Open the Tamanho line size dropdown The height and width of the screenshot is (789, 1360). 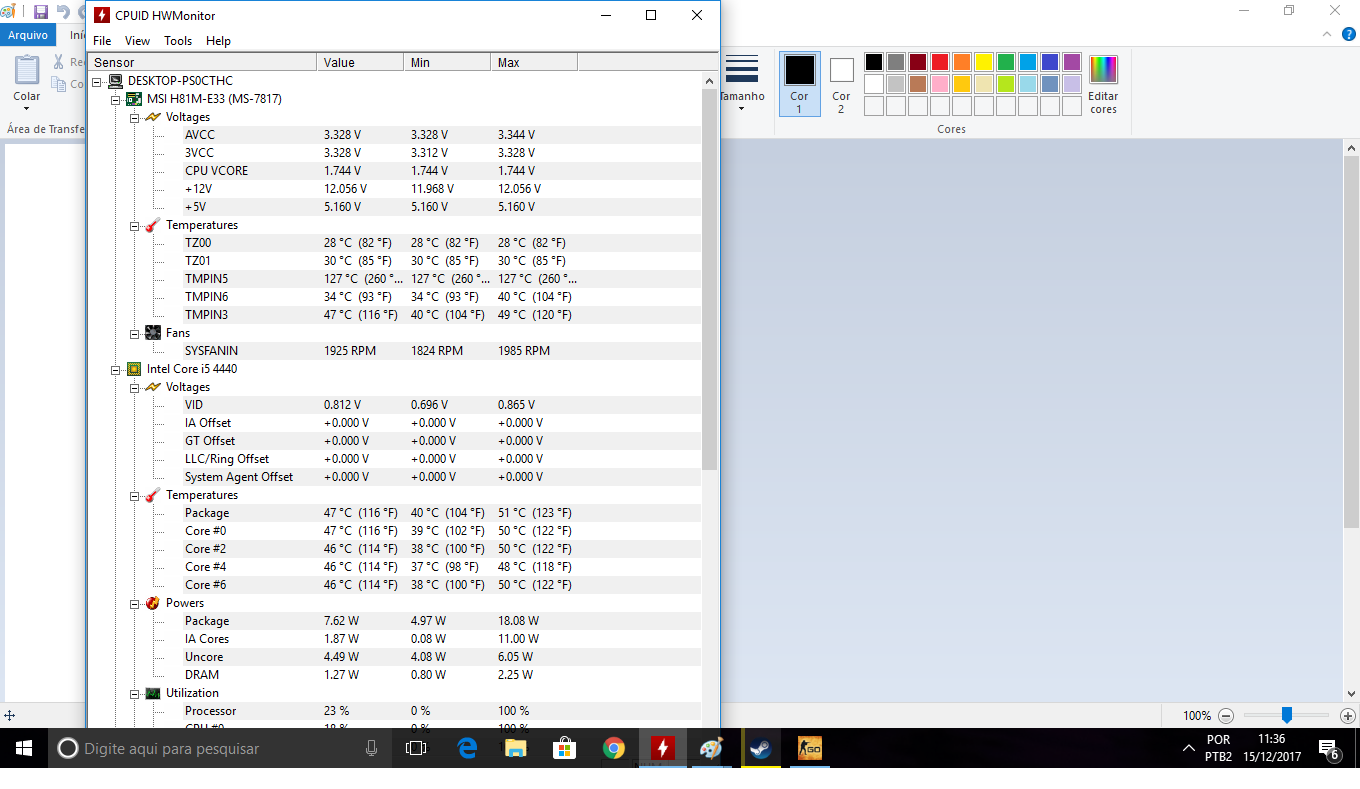tap(741, 84)
